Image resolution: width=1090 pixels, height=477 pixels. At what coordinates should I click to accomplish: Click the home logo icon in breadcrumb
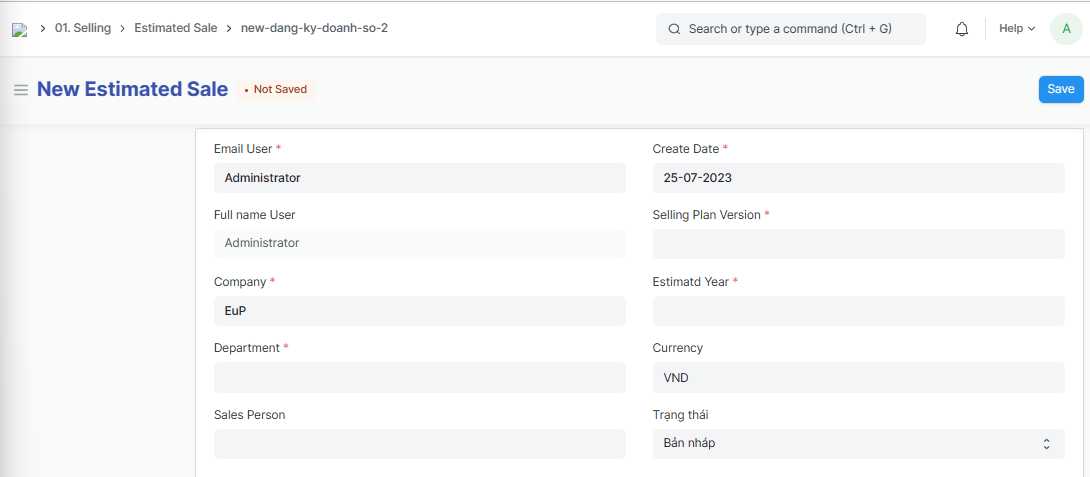click(19, 29)
